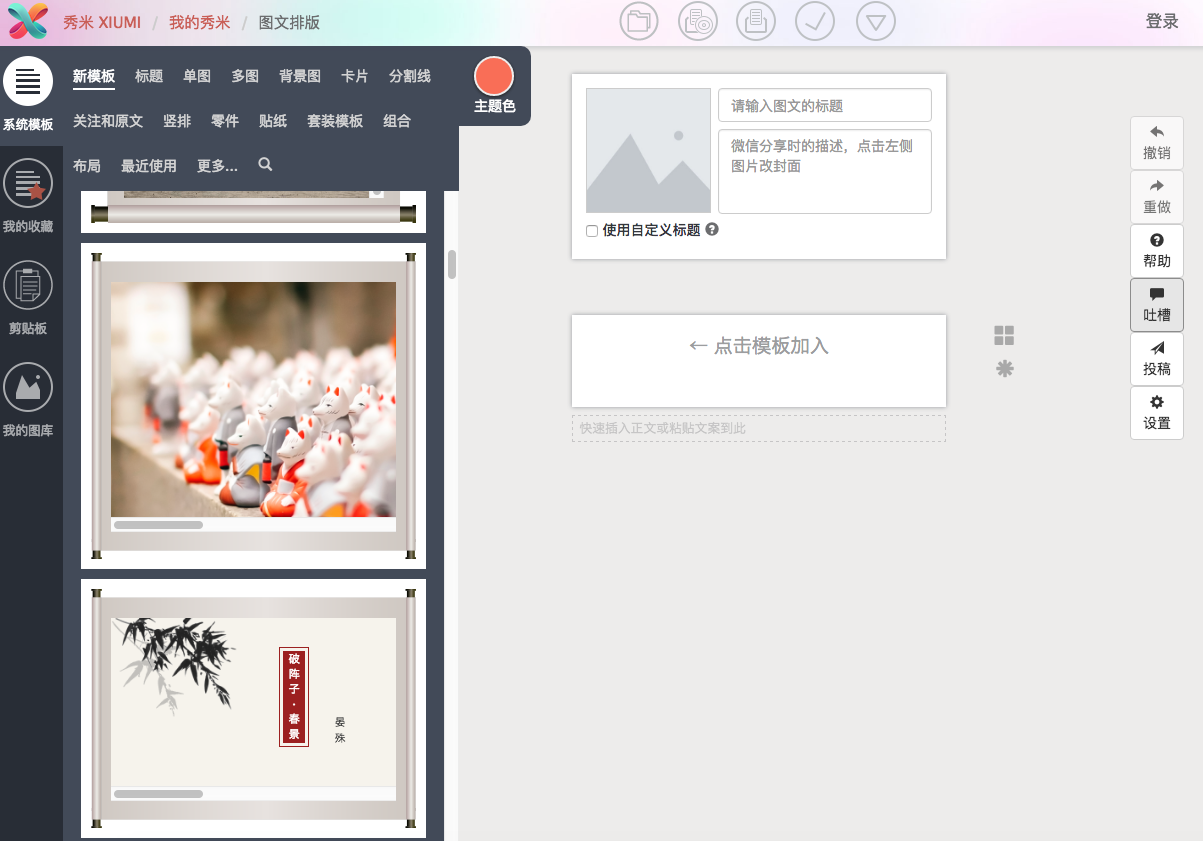Click the 投稿 submission icon

click(1156, 359)
